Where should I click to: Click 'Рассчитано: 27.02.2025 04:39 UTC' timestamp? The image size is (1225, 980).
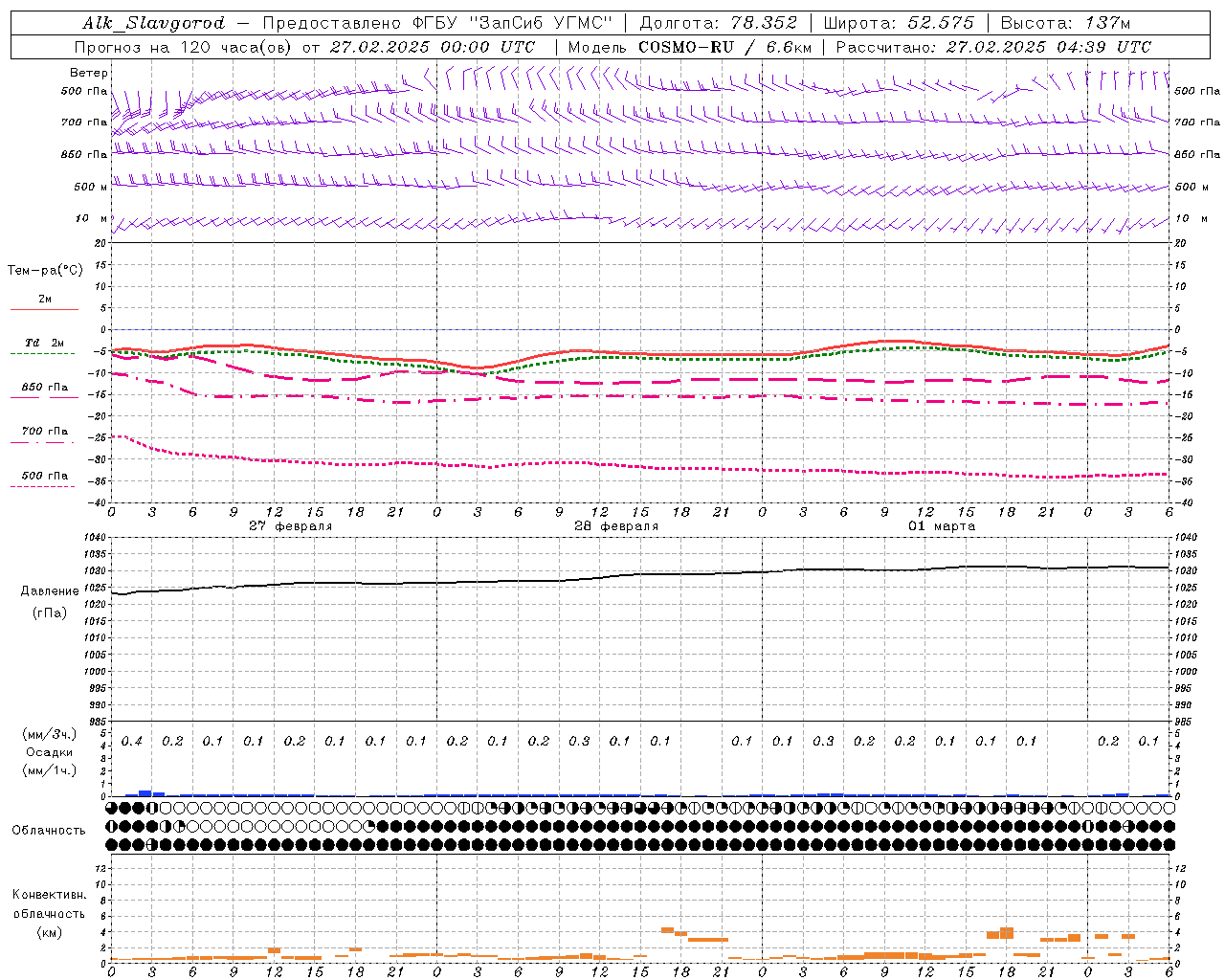[x=993, y=47]
